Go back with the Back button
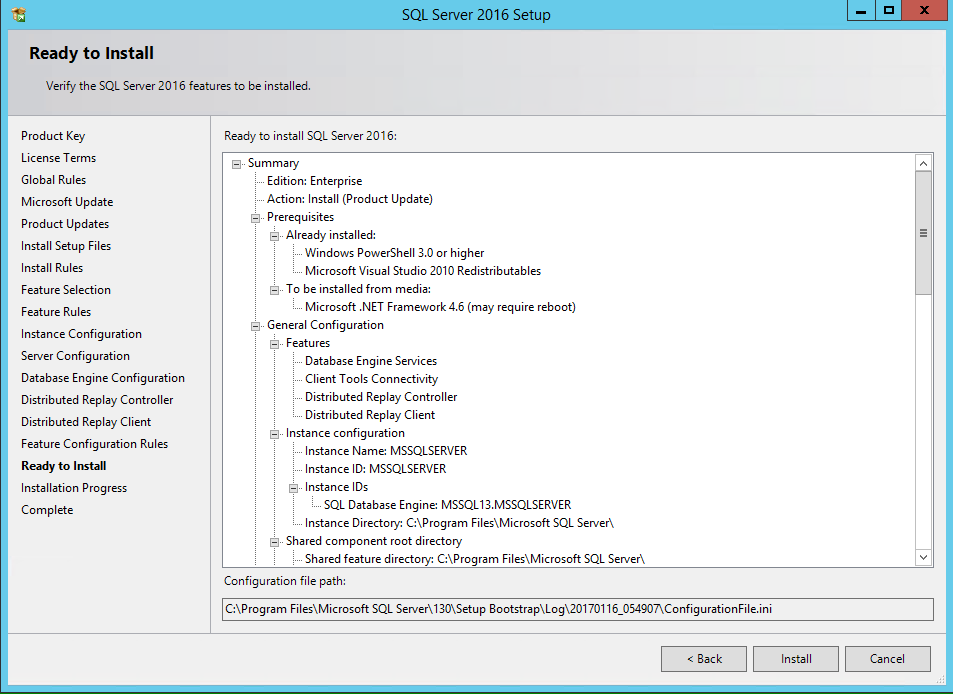Image resolution: width=953 pixels, height=694 pixels. point(704,659)
